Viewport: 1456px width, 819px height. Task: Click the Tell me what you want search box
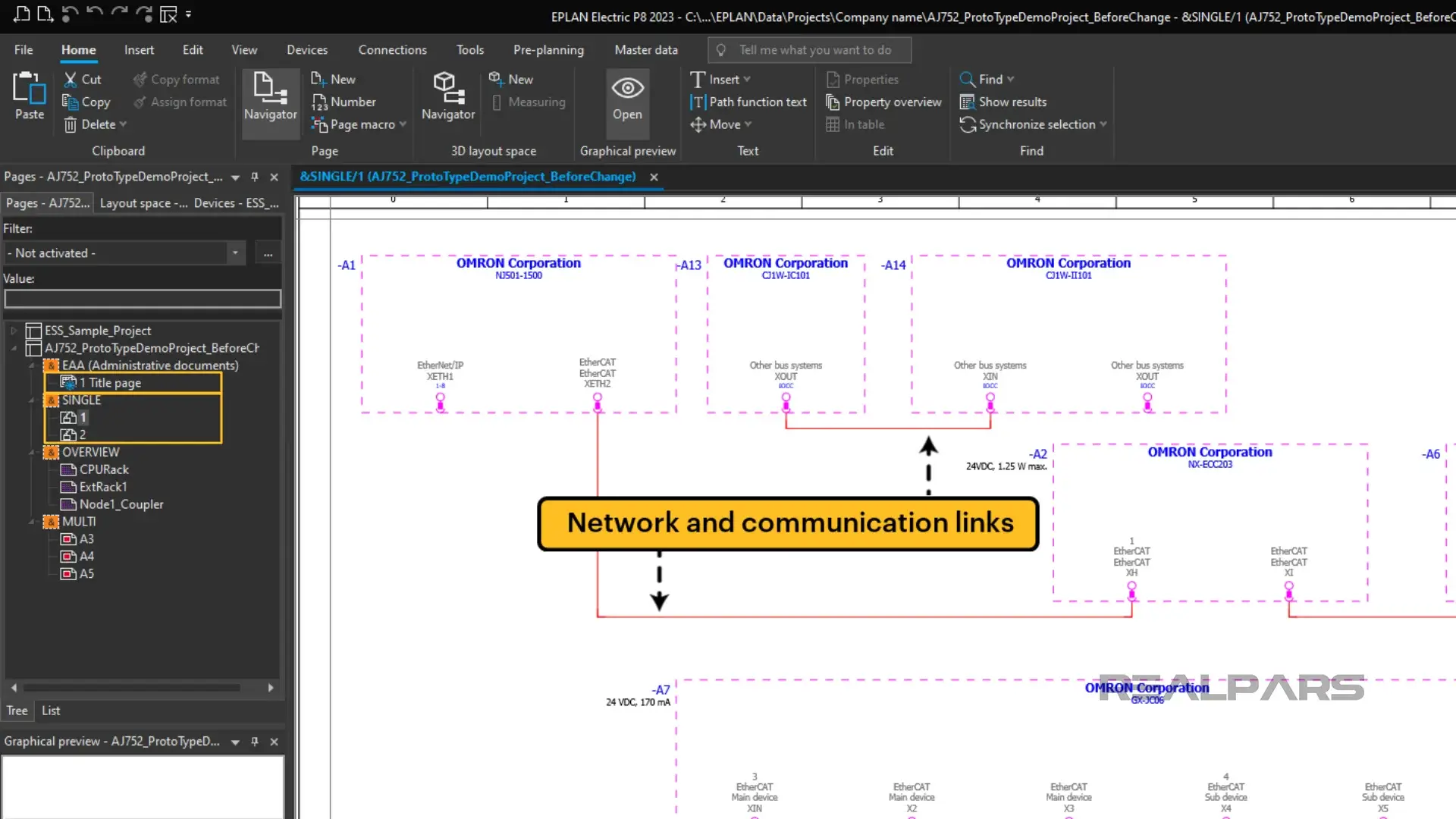coord(809,50)
